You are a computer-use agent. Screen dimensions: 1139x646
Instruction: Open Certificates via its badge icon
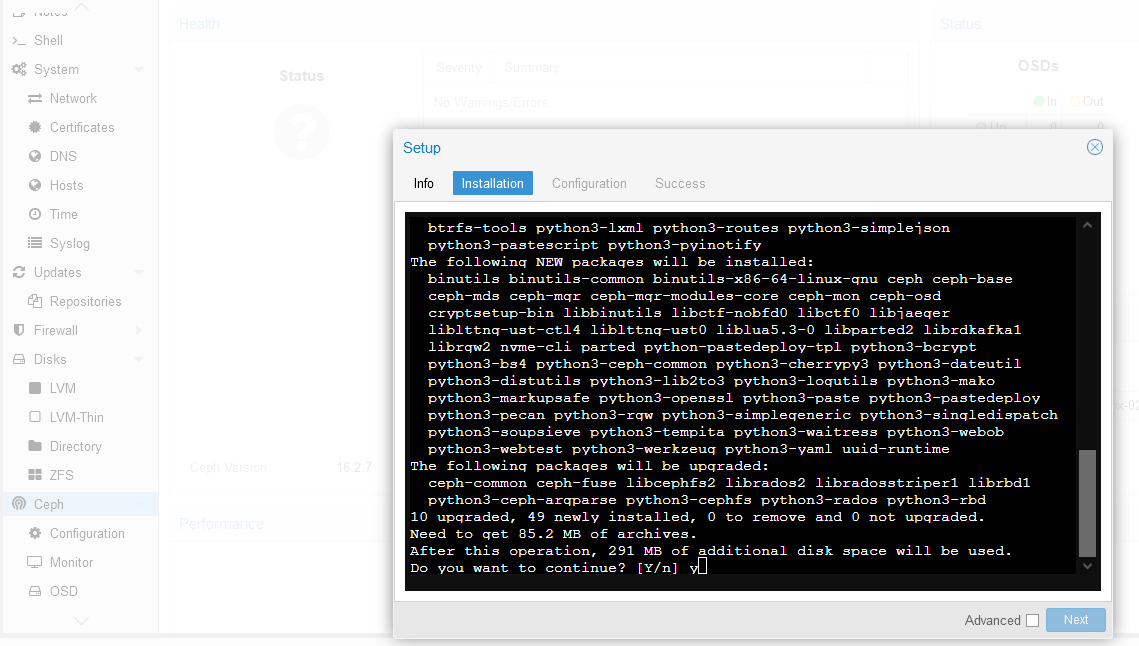pos(35,128)
